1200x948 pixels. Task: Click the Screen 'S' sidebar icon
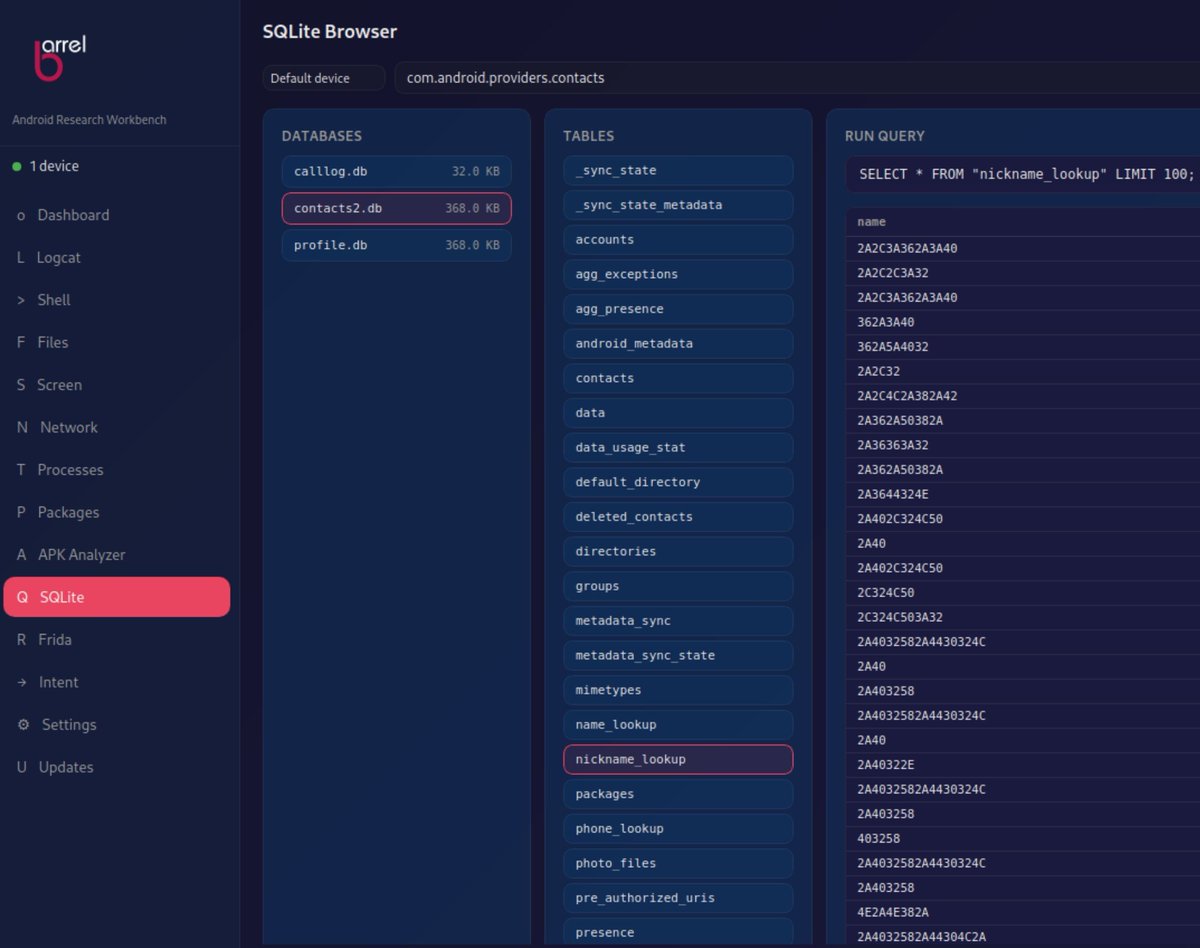coord(21,385)
